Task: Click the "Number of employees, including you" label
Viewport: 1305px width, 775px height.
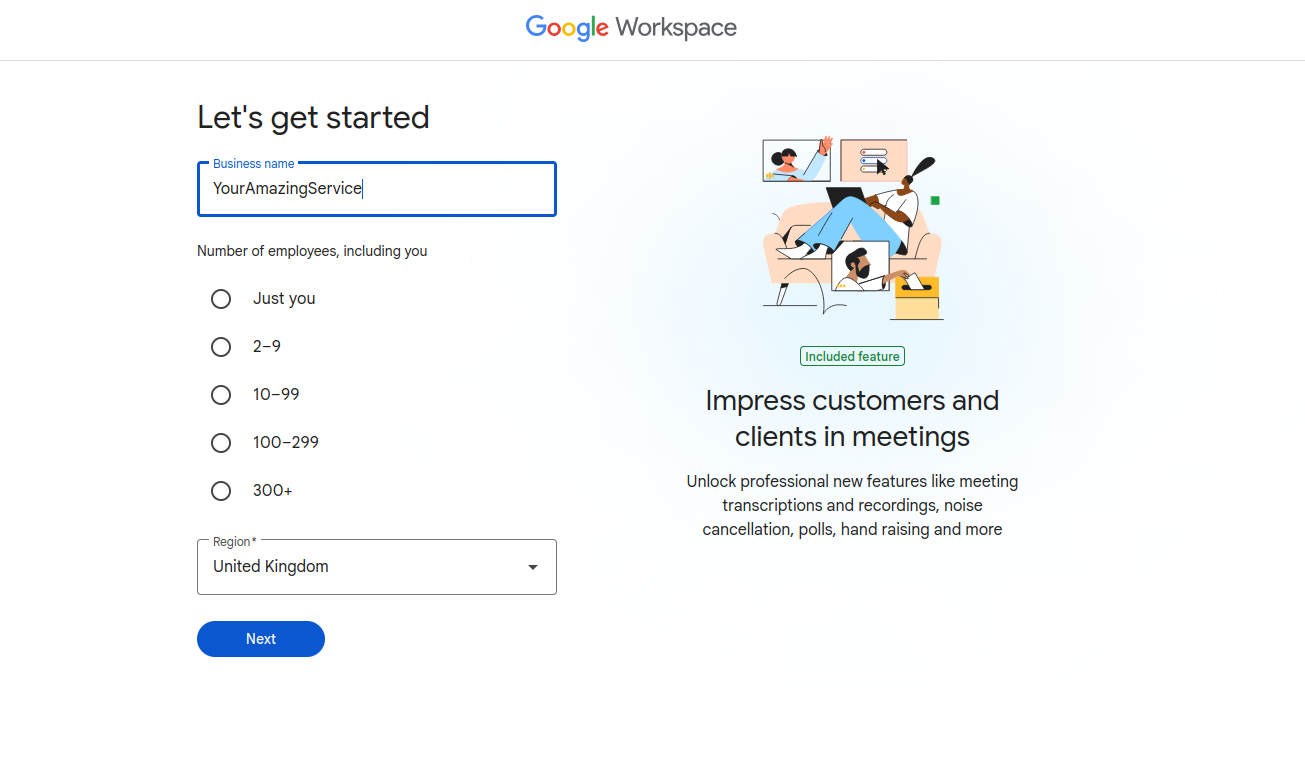Action: click(312, 251)
